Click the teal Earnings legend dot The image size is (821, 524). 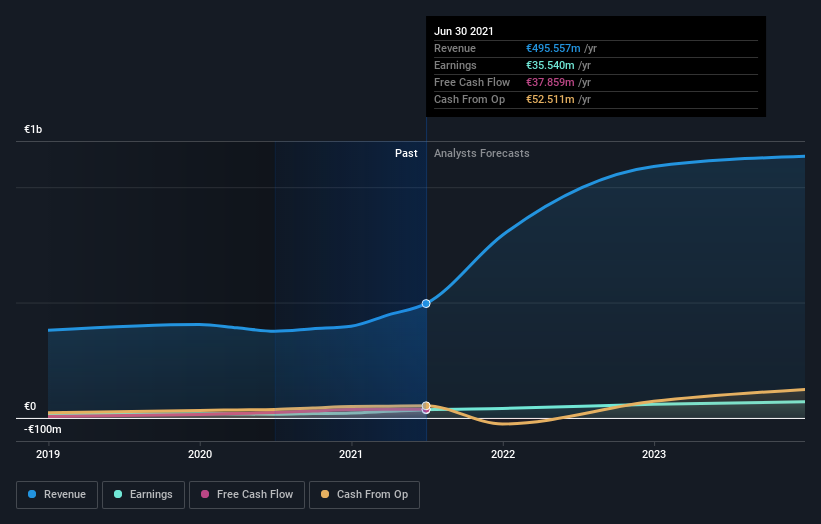[x=118, y=494]
